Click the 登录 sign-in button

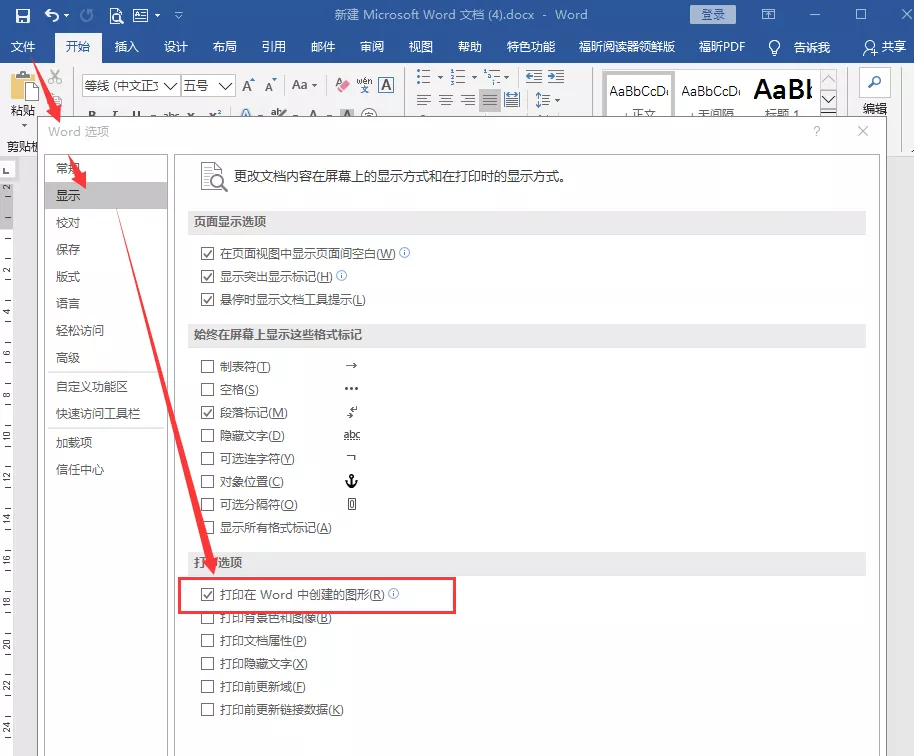[x=712, y=15]
